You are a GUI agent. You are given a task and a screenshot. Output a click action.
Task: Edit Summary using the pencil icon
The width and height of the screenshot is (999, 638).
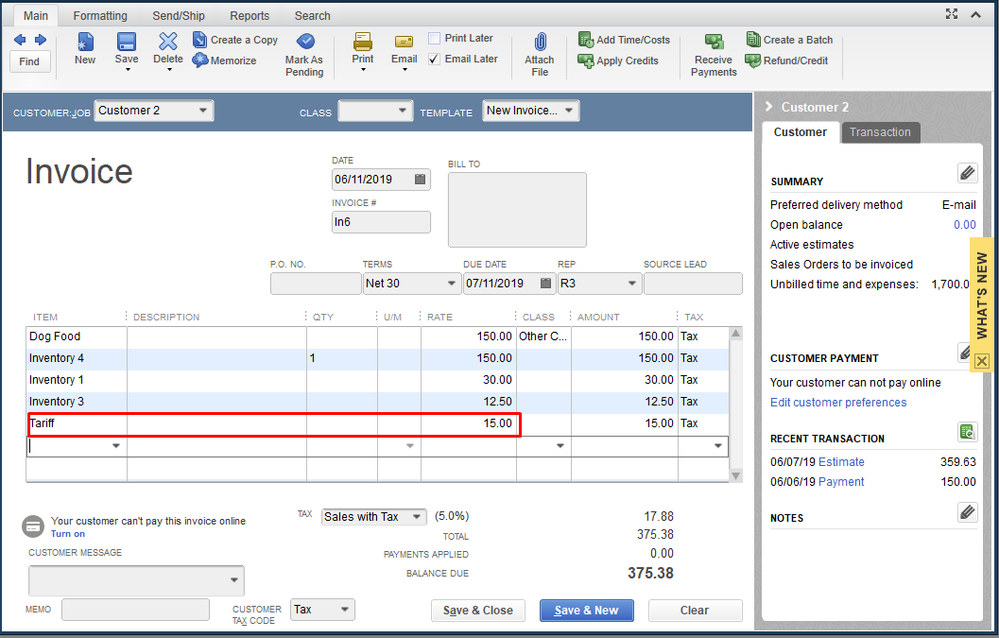click(967, 173)
